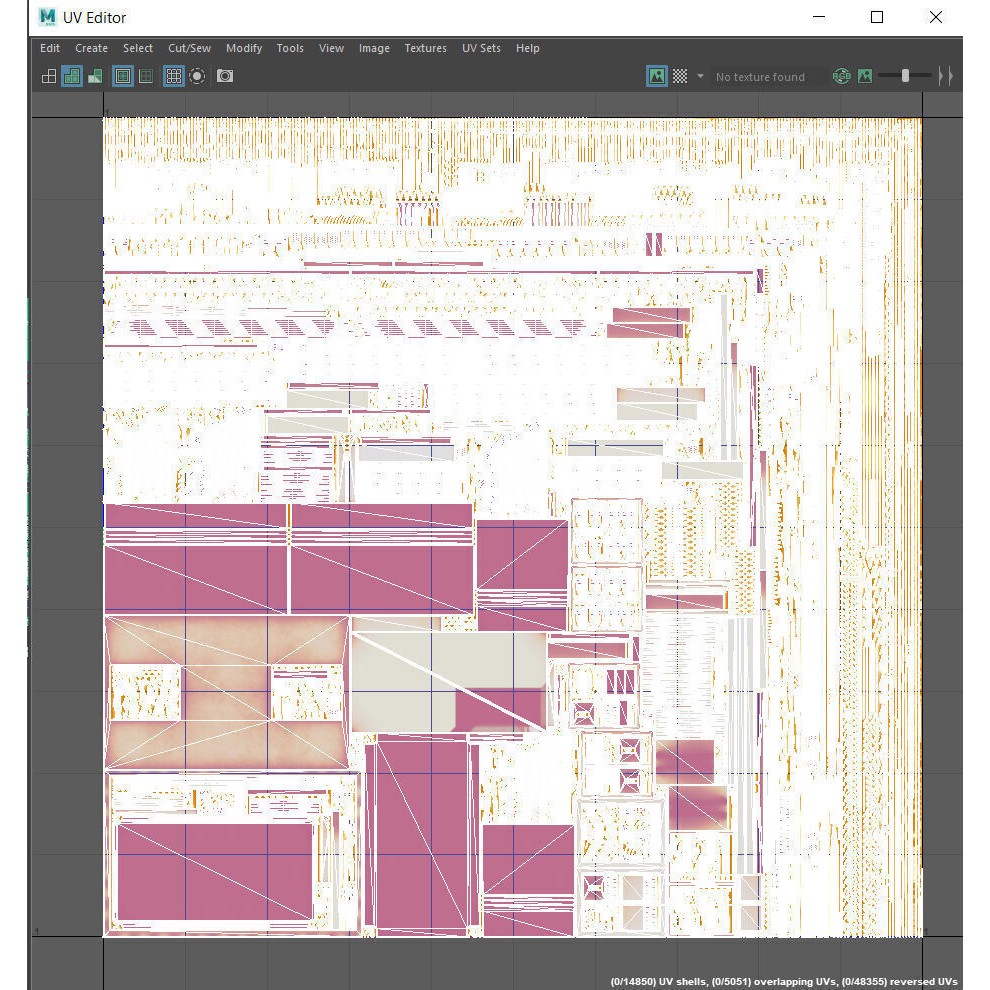Screen dimensions: 990x990
Task: Click the Maya logo in title bar
Action: click(x=47, y=17)
